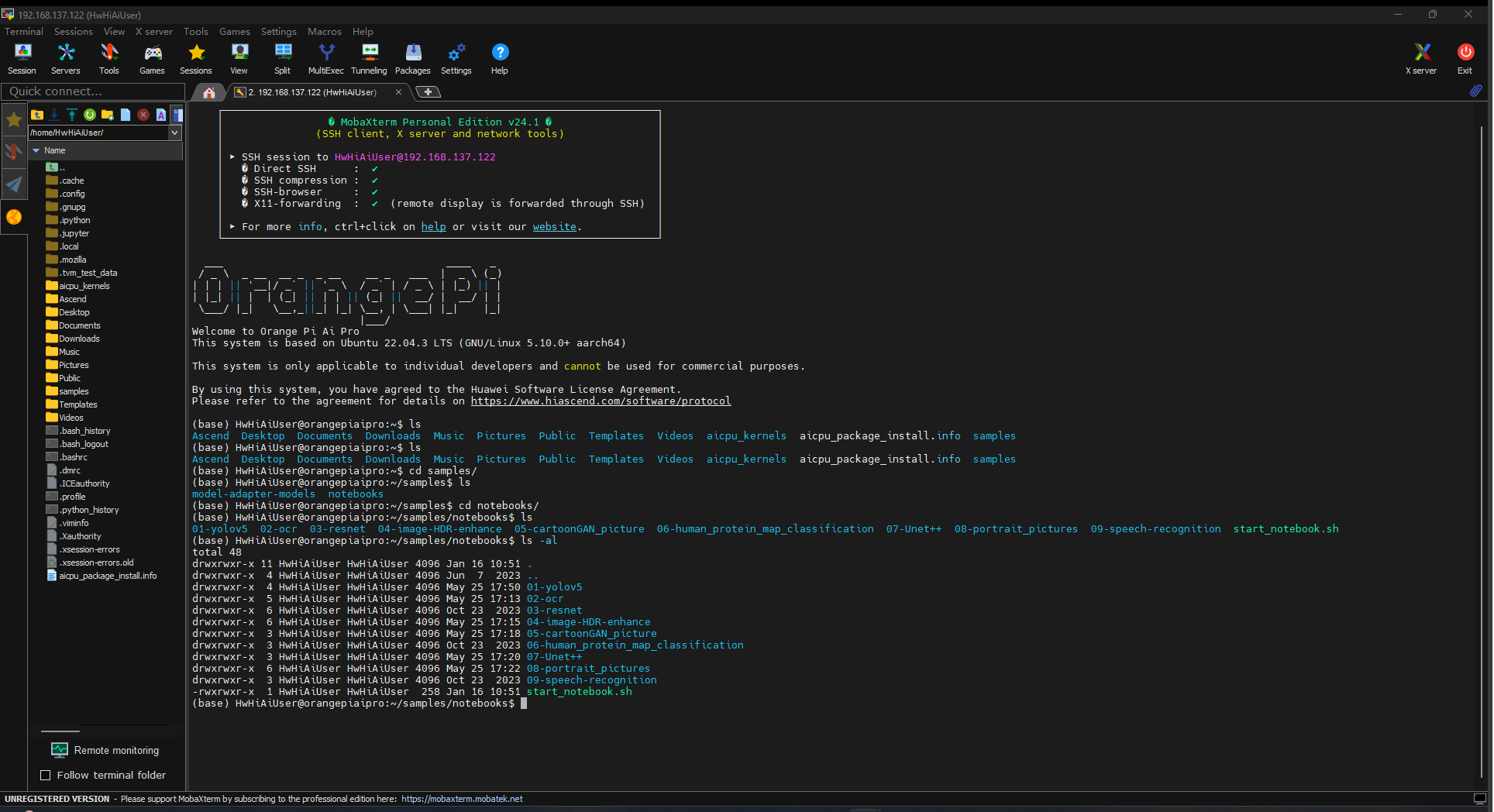Select the parent directory '..' entry
The image size is (1494, 812).
coord(56,167)
